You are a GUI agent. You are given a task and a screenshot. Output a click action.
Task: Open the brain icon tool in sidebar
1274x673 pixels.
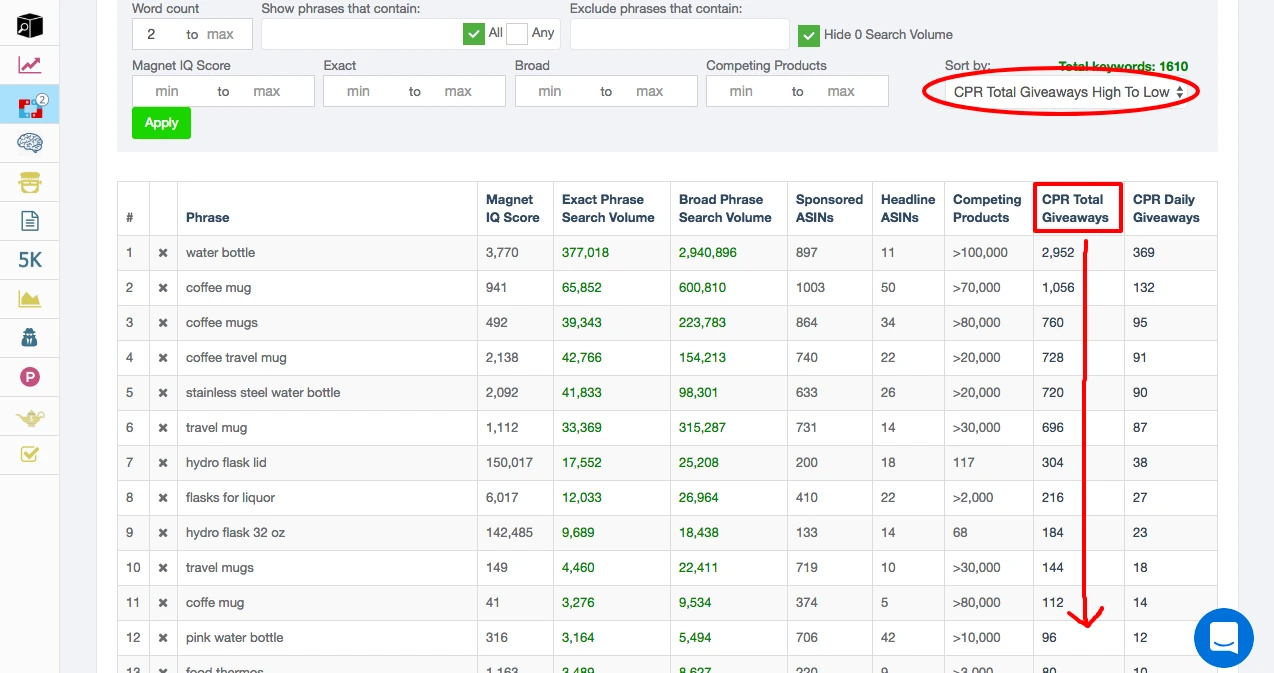pyautogui.click(x=30, y=144)
